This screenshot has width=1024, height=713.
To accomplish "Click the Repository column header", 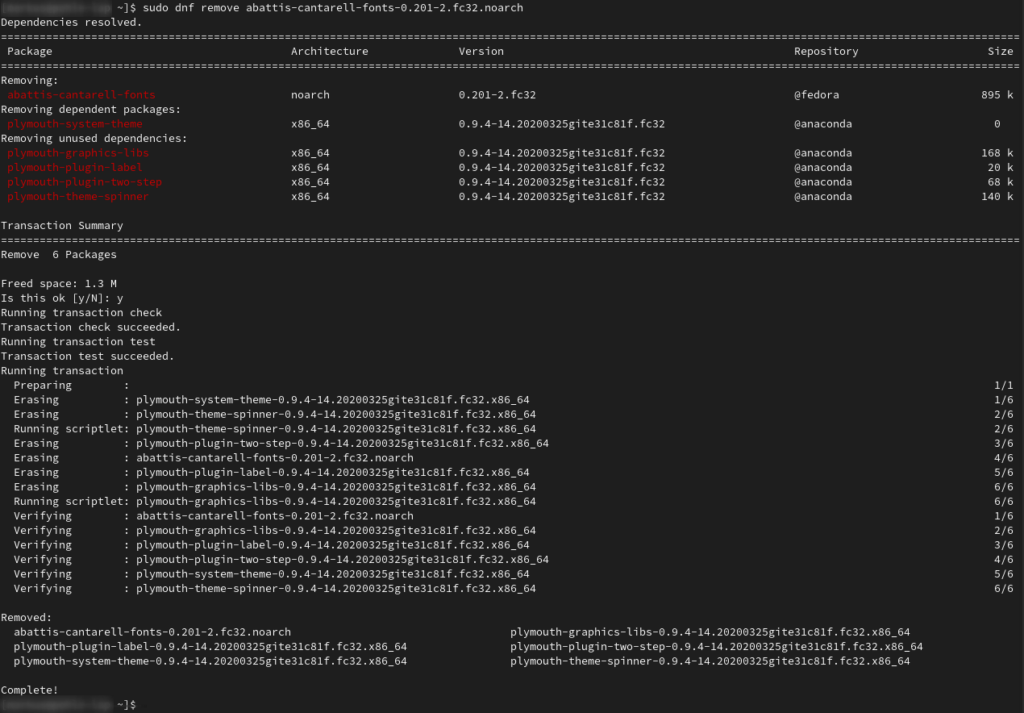I will pyautogui.click(x=826, y=51).
